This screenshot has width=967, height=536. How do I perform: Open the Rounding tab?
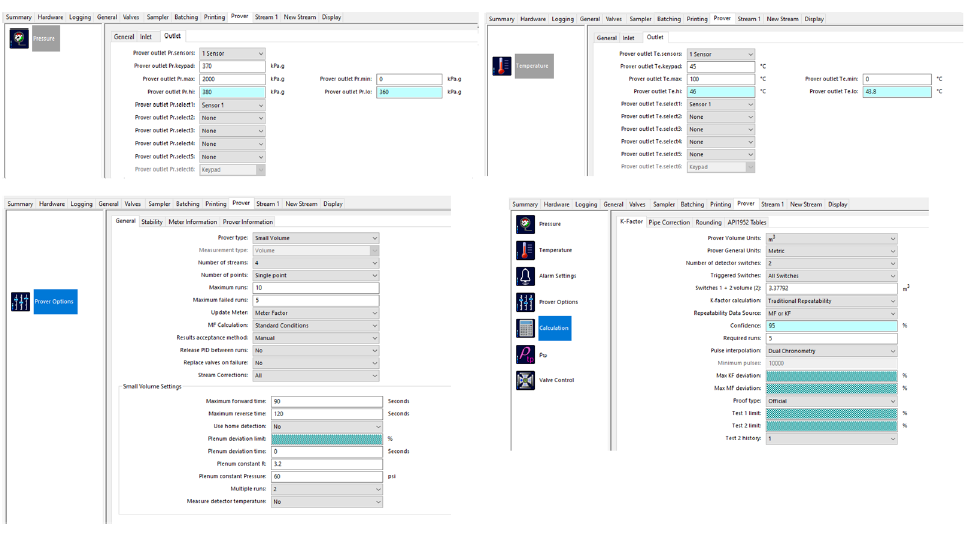tap(708, 223)
